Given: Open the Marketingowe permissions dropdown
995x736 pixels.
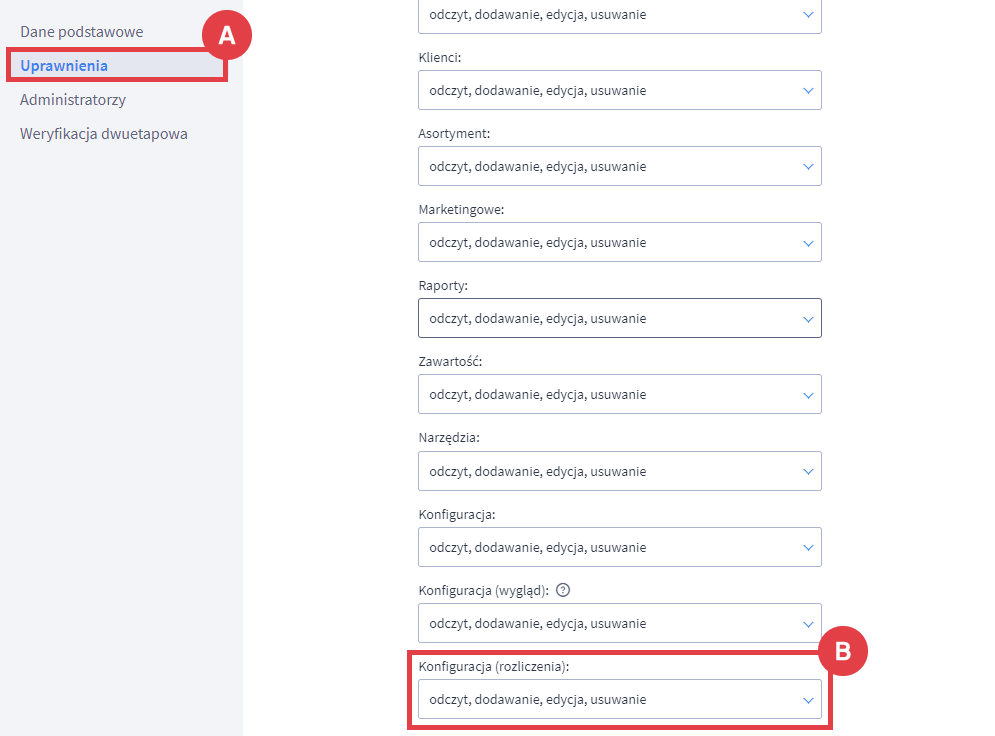Looking at the screenshot, I should pyautogui.click(x=619, y=242).
